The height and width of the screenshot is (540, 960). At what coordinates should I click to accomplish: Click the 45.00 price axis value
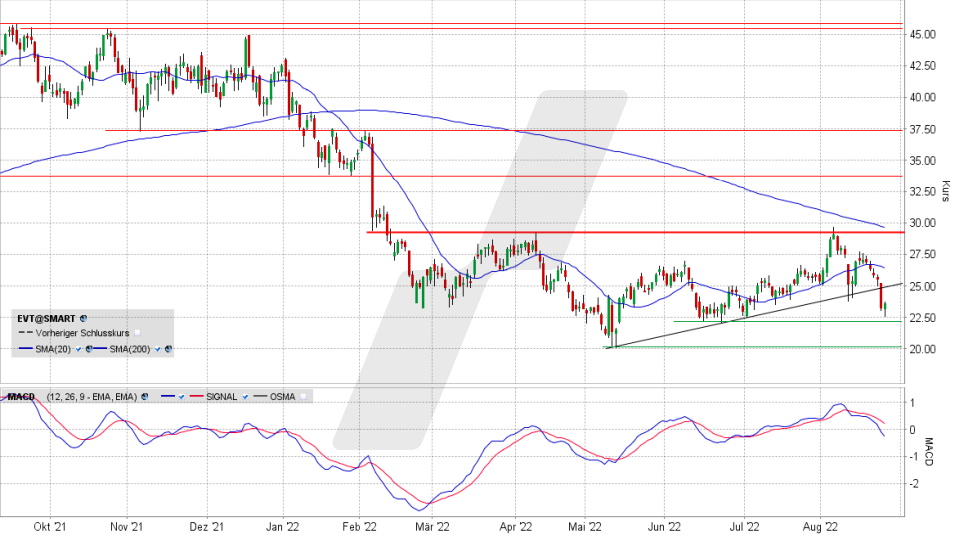pyautogui.click(x=923, y=35)
